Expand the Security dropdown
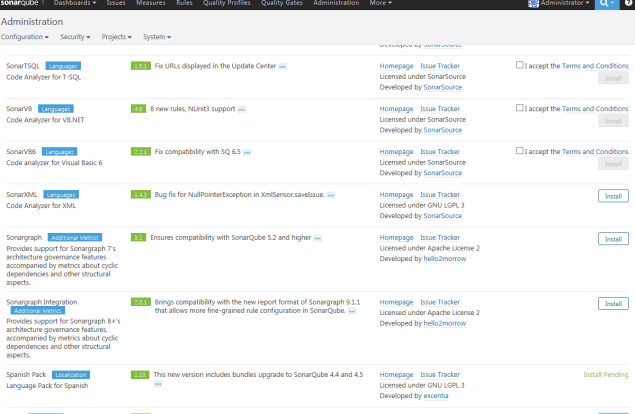This screenshot has height=414, width=635. coord(74,37)
